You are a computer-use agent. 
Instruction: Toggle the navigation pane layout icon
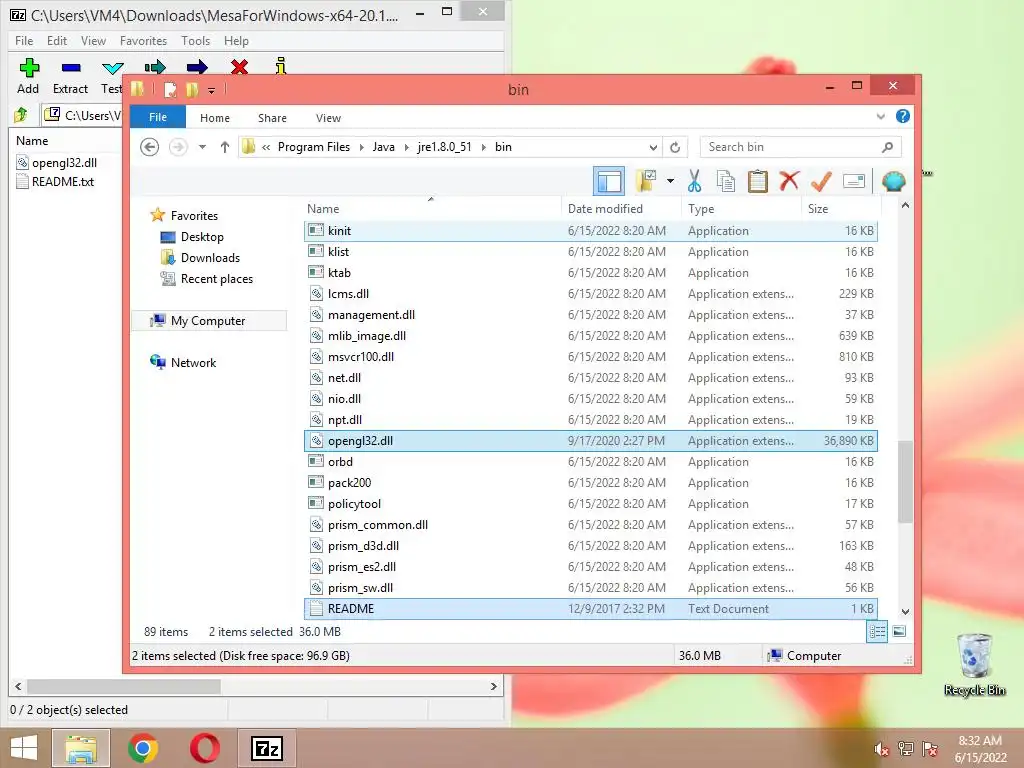point(609,181)
